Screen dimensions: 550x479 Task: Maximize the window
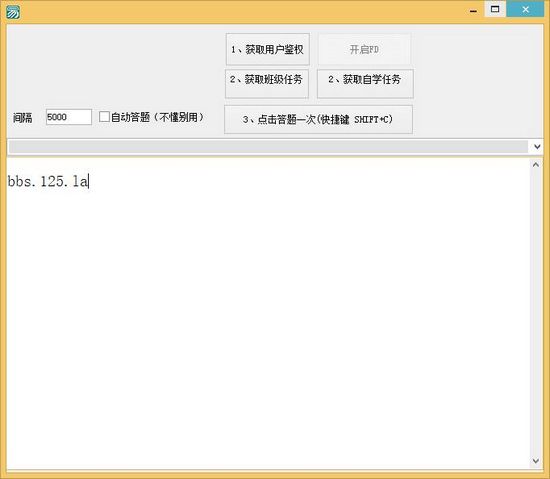(495, 9)
